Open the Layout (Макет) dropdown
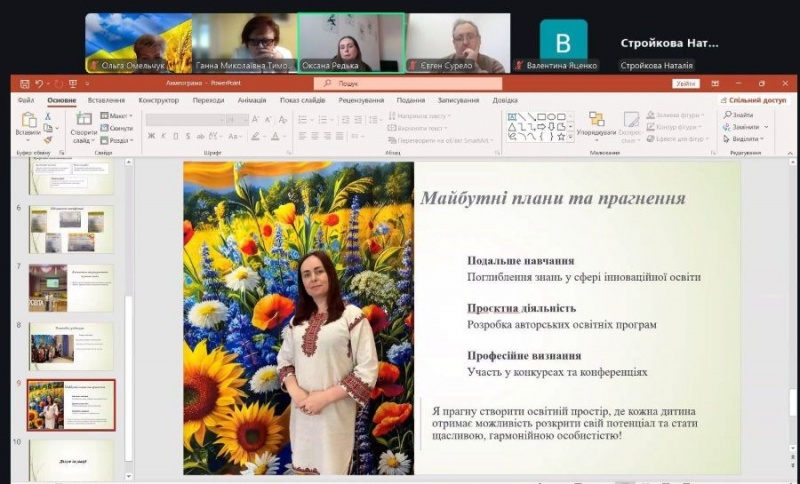Image resolution: width=800 pixels, height=484 pixels. coord(117,116)
